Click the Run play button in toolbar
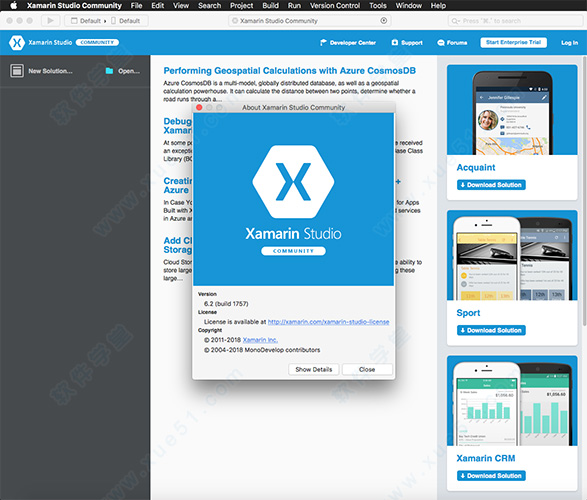Screen dimensions: 587x500 (50, 21)
